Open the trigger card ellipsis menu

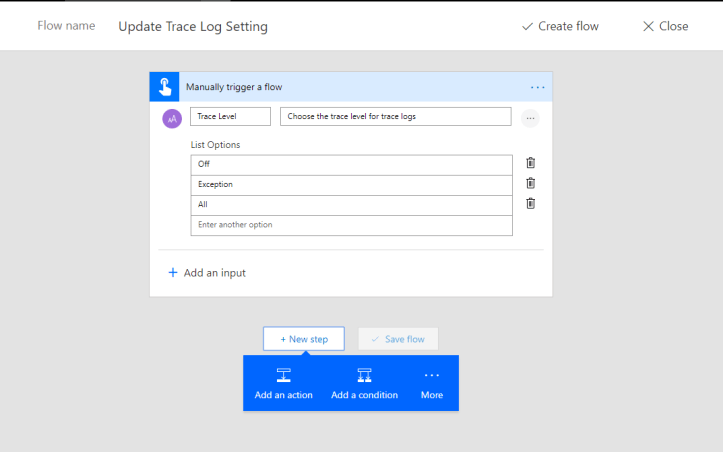pyautogui.click(x=538, y=87)
